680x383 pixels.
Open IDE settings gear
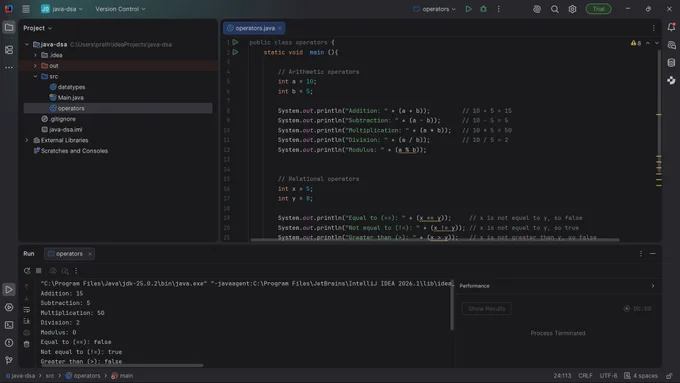pos(572,9)
